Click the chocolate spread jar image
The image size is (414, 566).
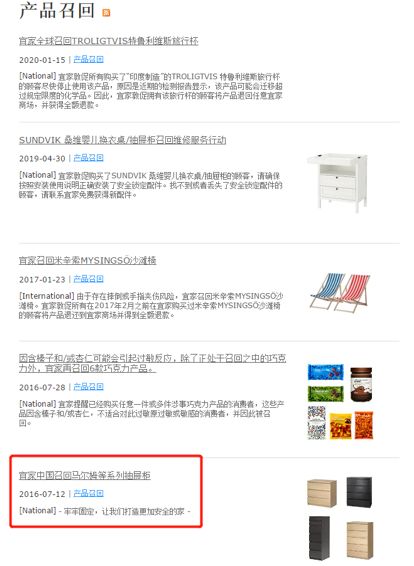(361, 384)
